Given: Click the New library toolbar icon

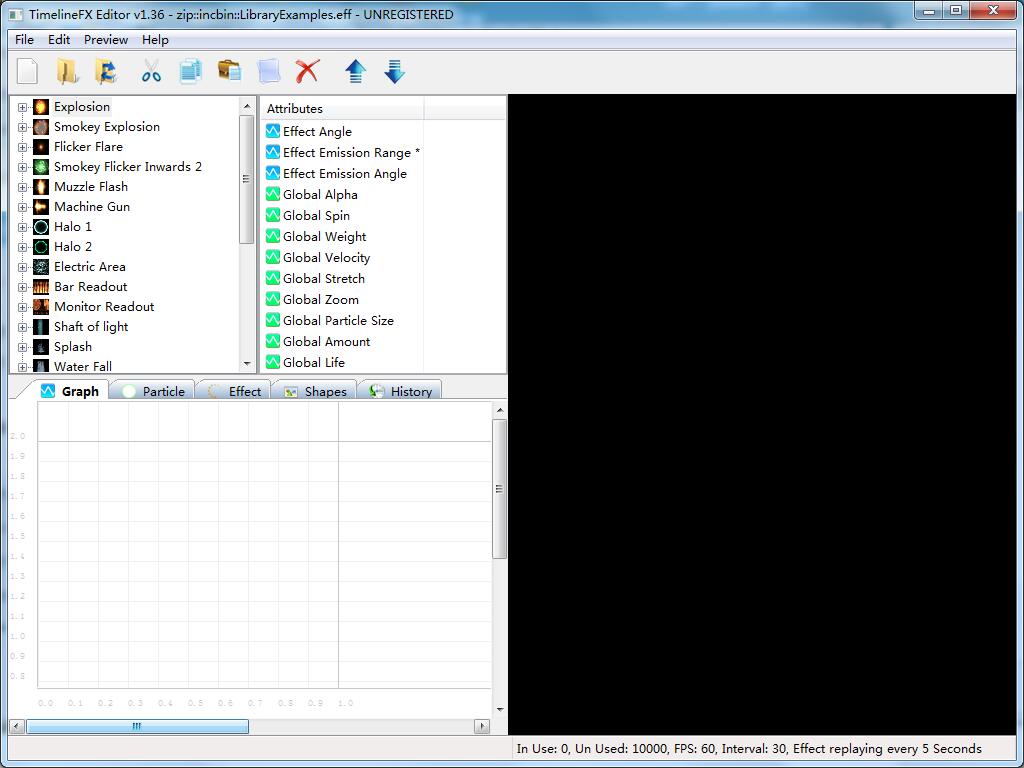Looking at the screenshot, I should [27, 71].
